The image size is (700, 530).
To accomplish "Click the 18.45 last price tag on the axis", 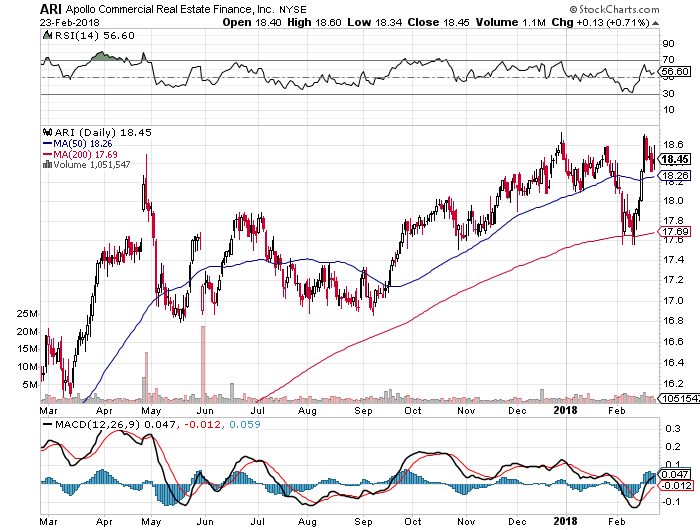I will (x=675, y=159).
